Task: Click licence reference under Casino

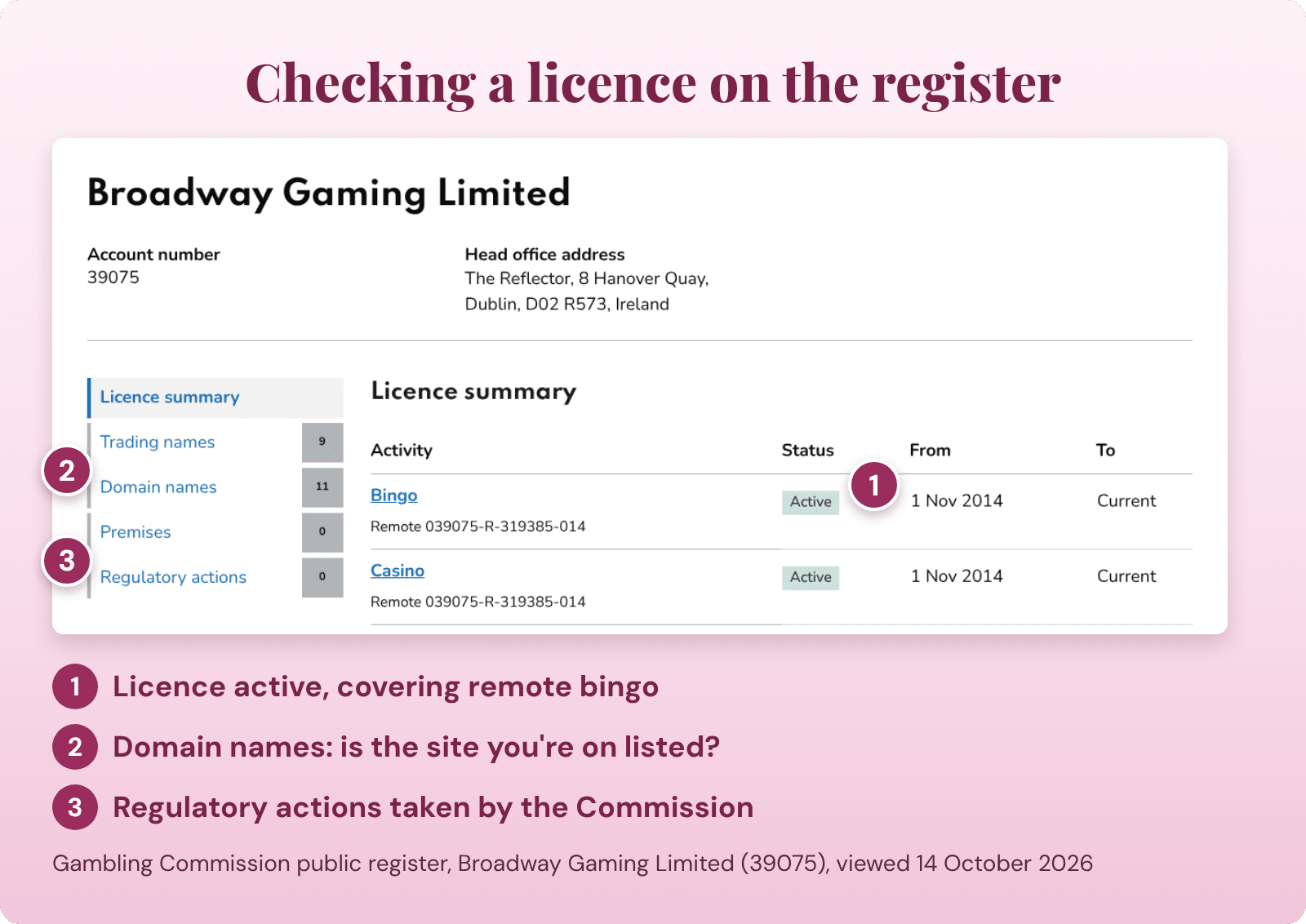Action: [478, 602]
